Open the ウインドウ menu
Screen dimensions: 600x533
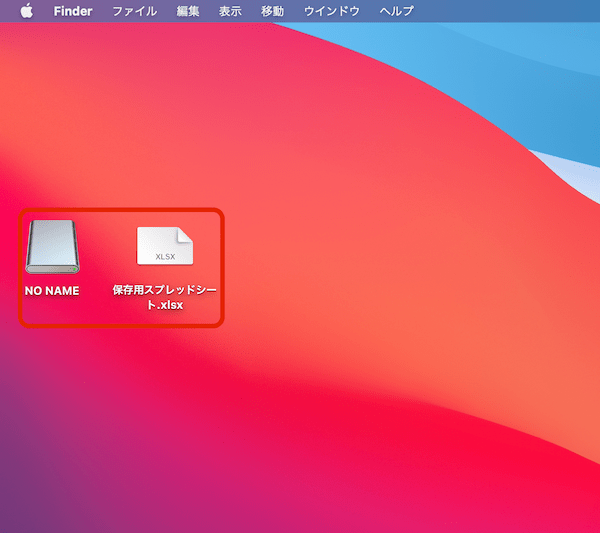coord(331,11)
